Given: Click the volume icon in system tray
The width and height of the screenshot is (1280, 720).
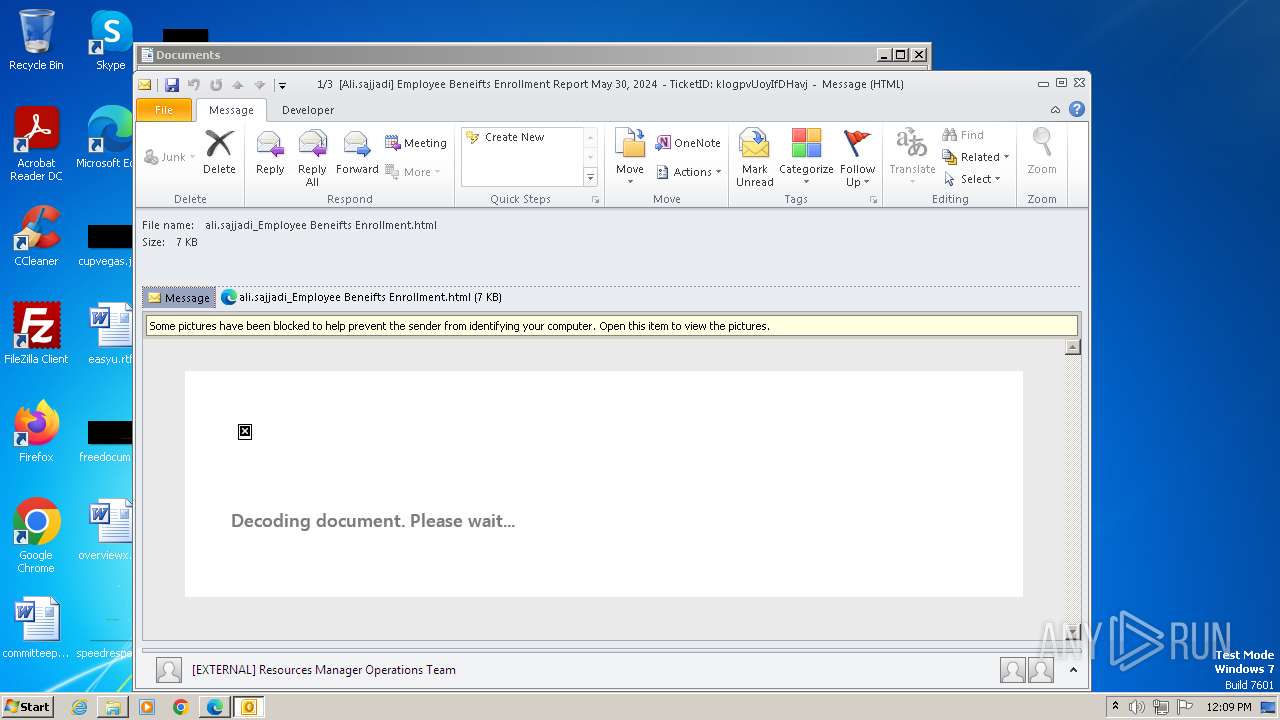Looking at the screenshot, I should coord(1137,707).
